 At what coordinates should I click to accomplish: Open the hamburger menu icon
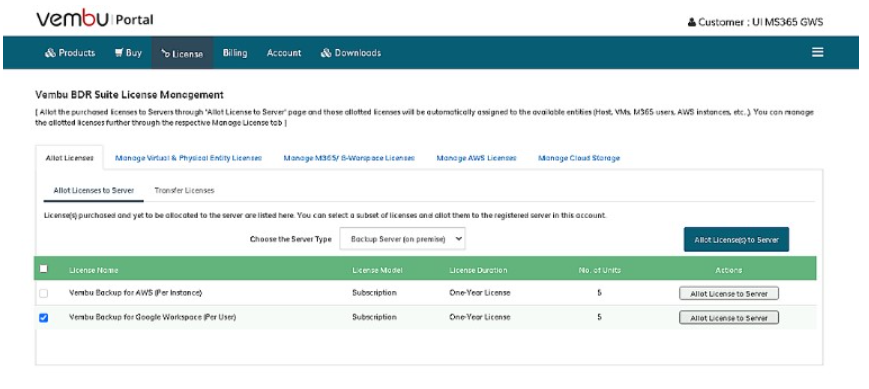817,52
